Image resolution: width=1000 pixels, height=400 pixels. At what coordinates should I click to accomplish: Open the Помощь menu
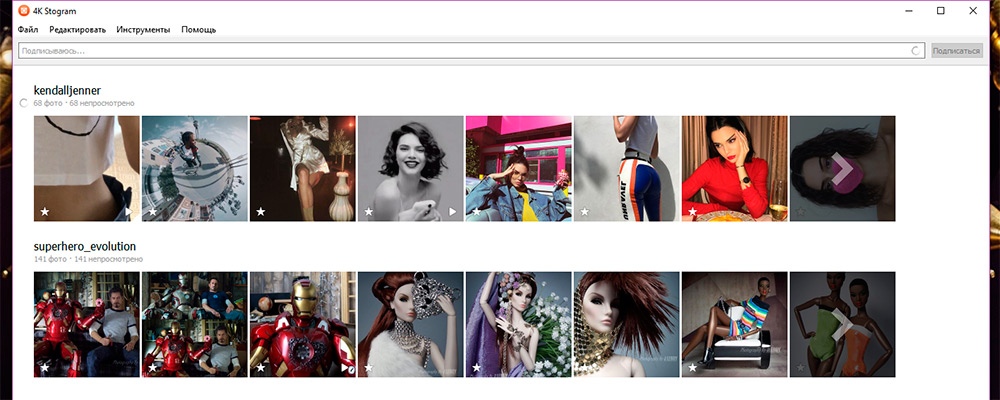198,29
